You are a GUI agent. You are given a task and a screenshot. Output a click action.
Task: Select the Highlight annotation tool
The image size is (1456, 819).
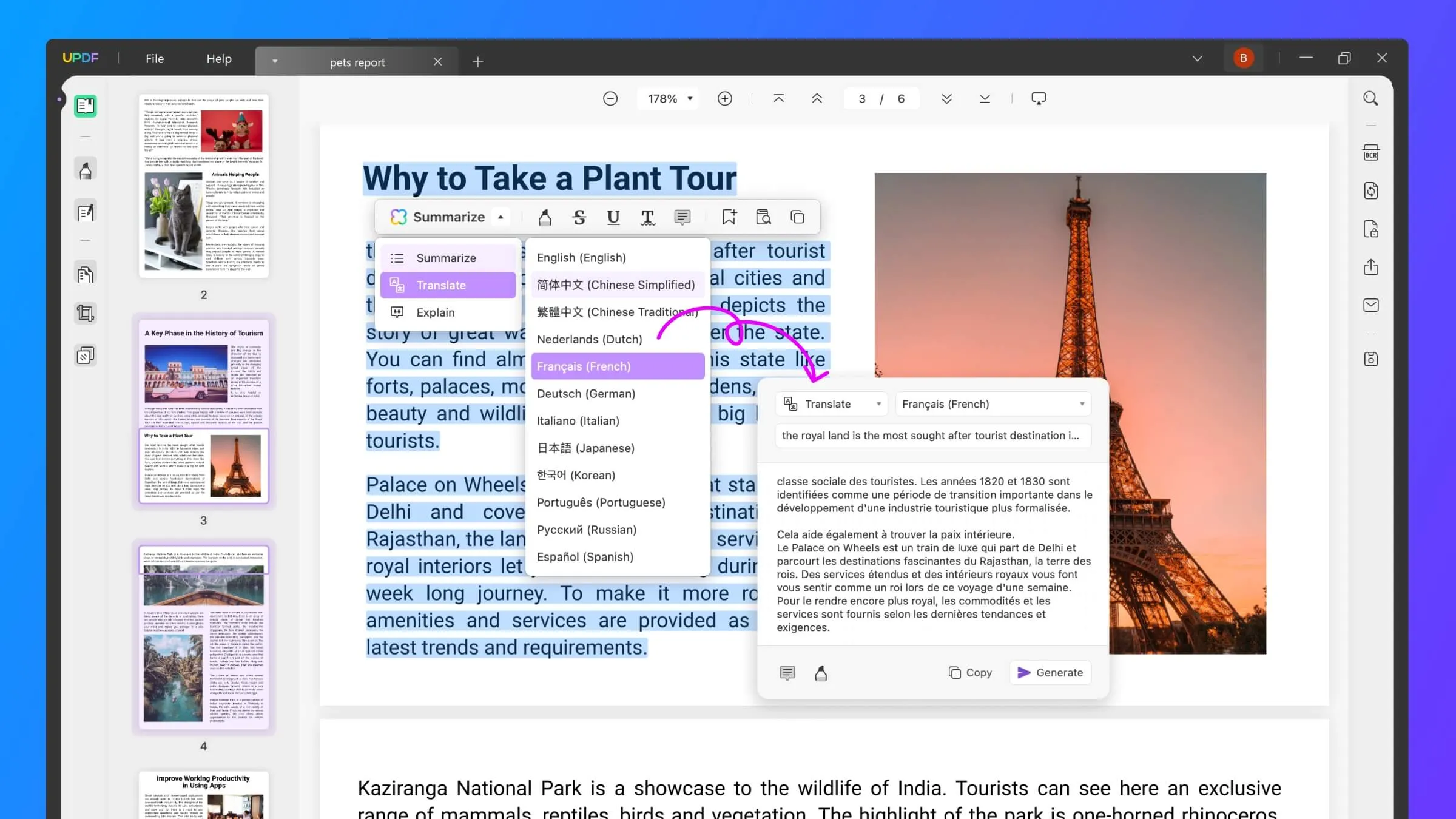pyautogui.click(x=547, y=217)
